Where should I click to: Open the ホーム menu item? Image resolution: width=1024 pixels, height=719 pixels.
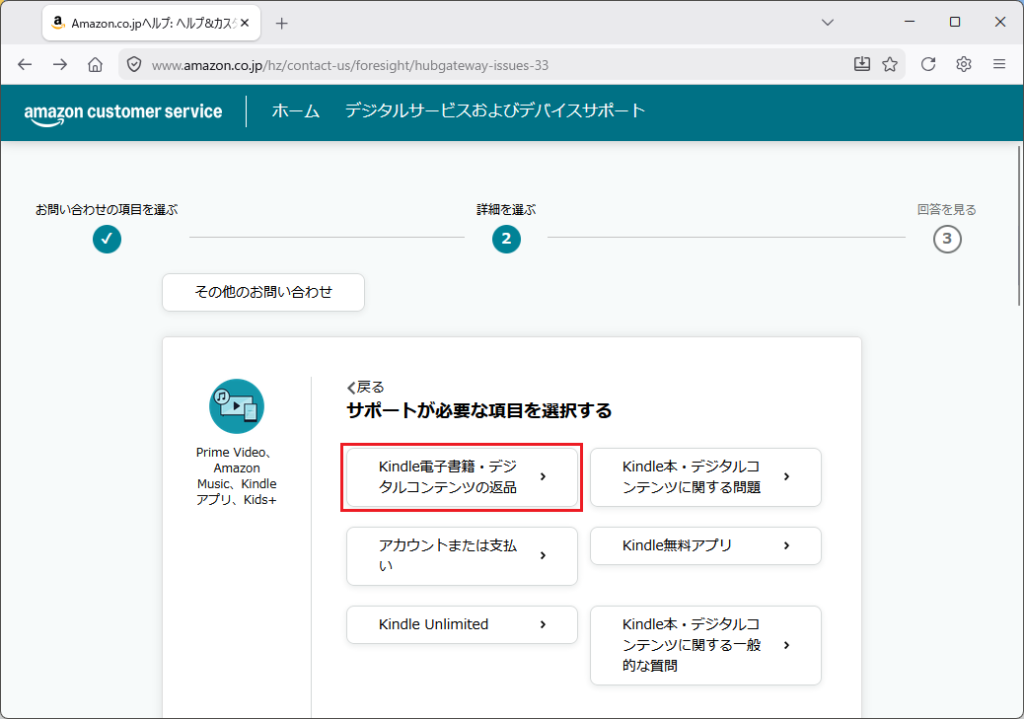[x=296, y=111]
